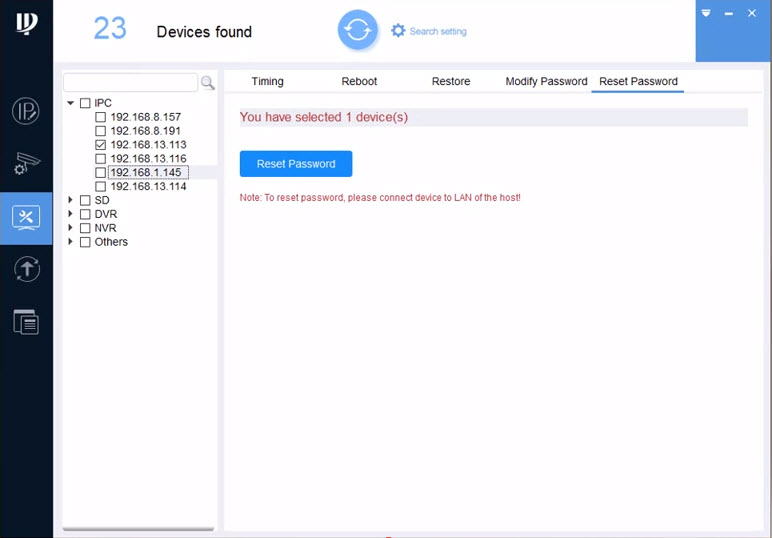
Task: Open the camera Device Config sidebar icon
Action: point(26,165)
